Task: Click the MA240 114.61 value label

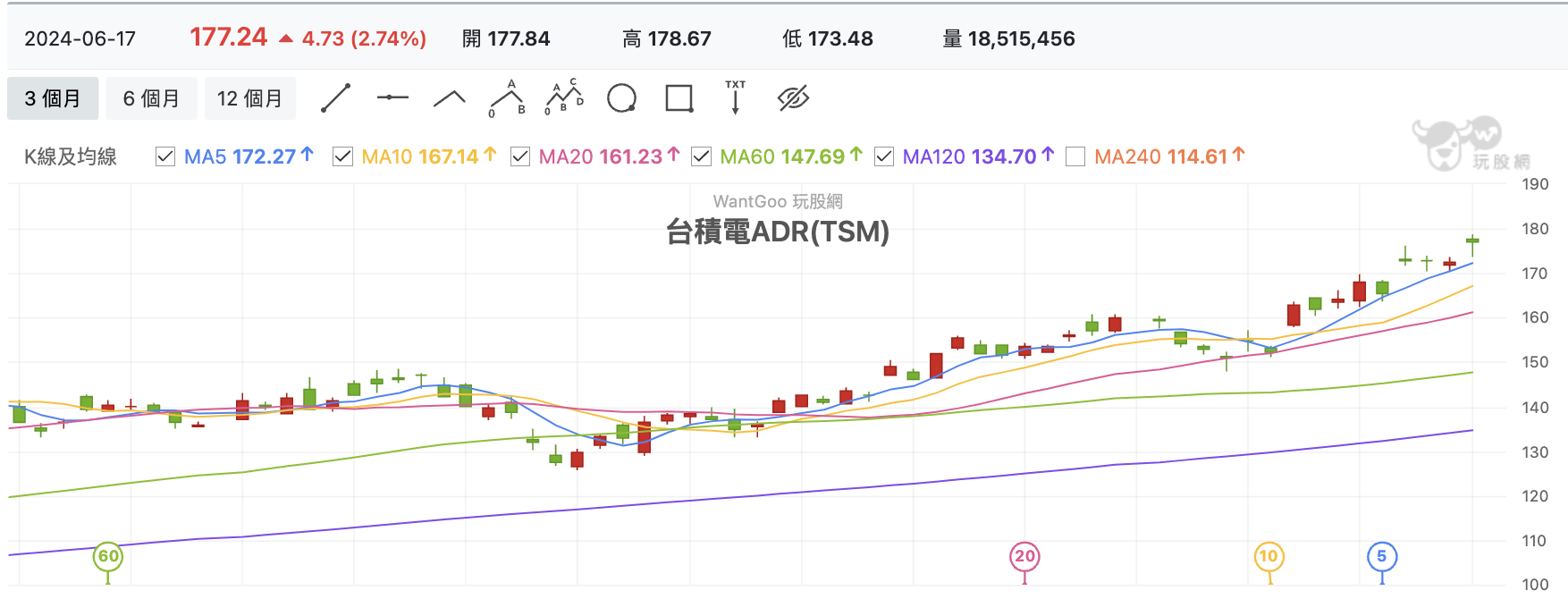Action: pos(1169,156)
